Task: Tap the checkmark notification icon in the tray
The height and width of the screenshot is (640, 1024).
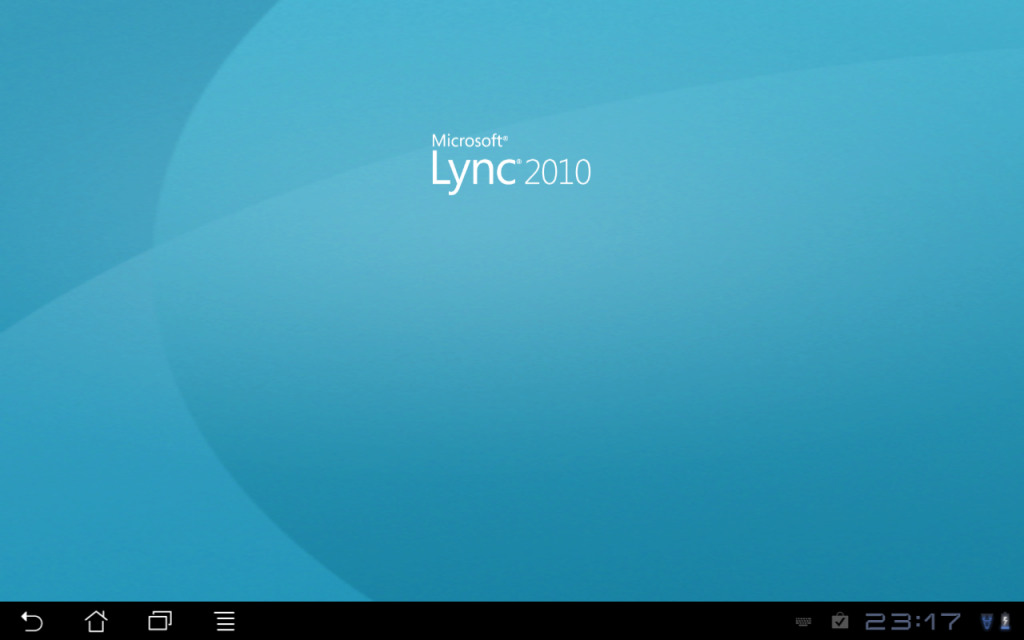Action: click(x=840, y=619)
